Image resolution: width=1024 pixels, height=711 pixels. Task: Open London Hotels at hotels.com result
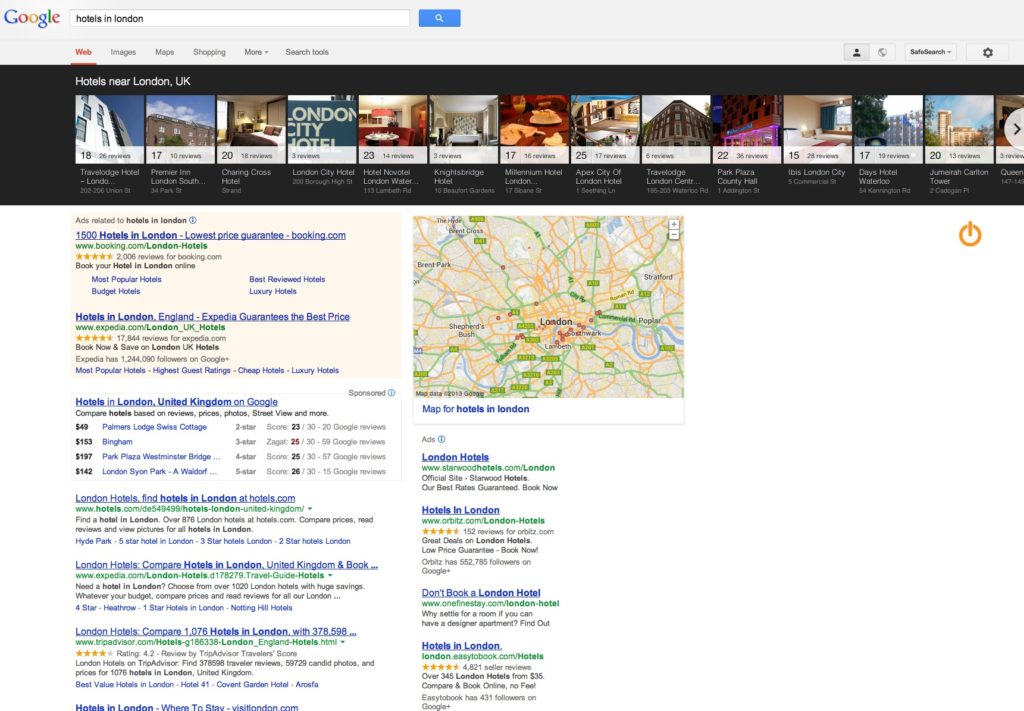click(x=185, y=498)
